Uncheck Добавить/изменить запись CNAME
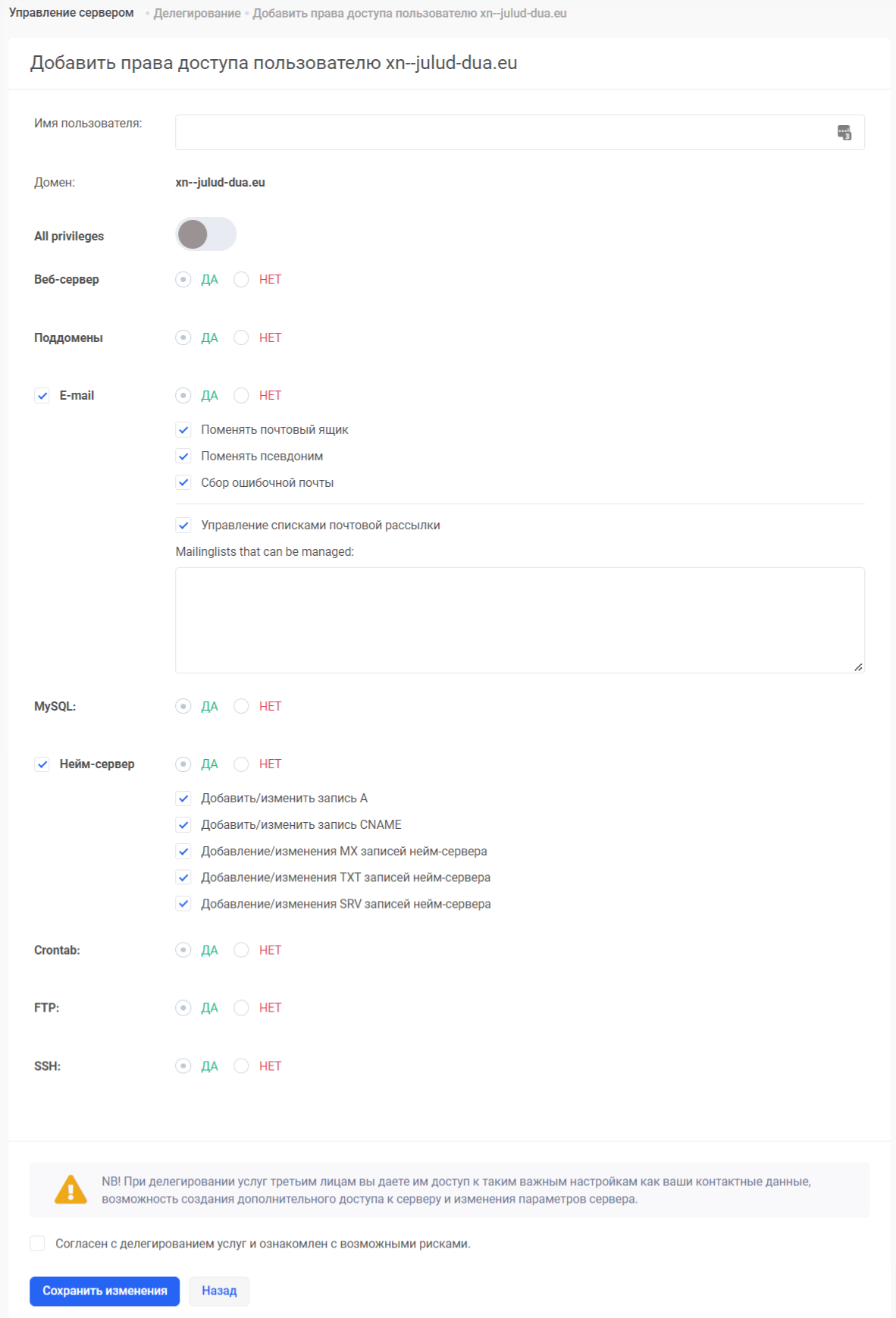The image size is (896, 1318). (183, 825)
